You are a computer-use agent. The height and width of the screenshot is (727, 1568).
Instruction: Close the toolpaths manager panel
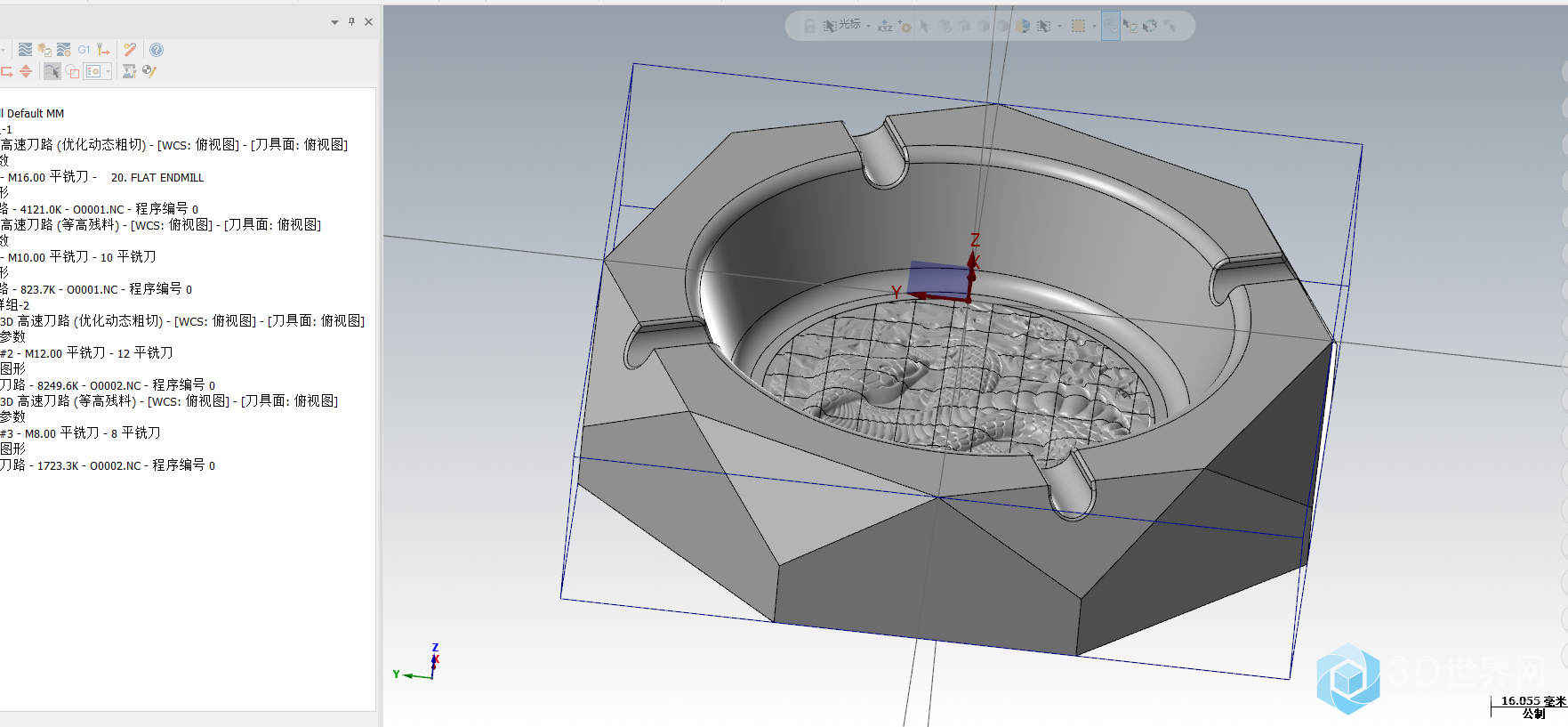click(x=368, y=22)
